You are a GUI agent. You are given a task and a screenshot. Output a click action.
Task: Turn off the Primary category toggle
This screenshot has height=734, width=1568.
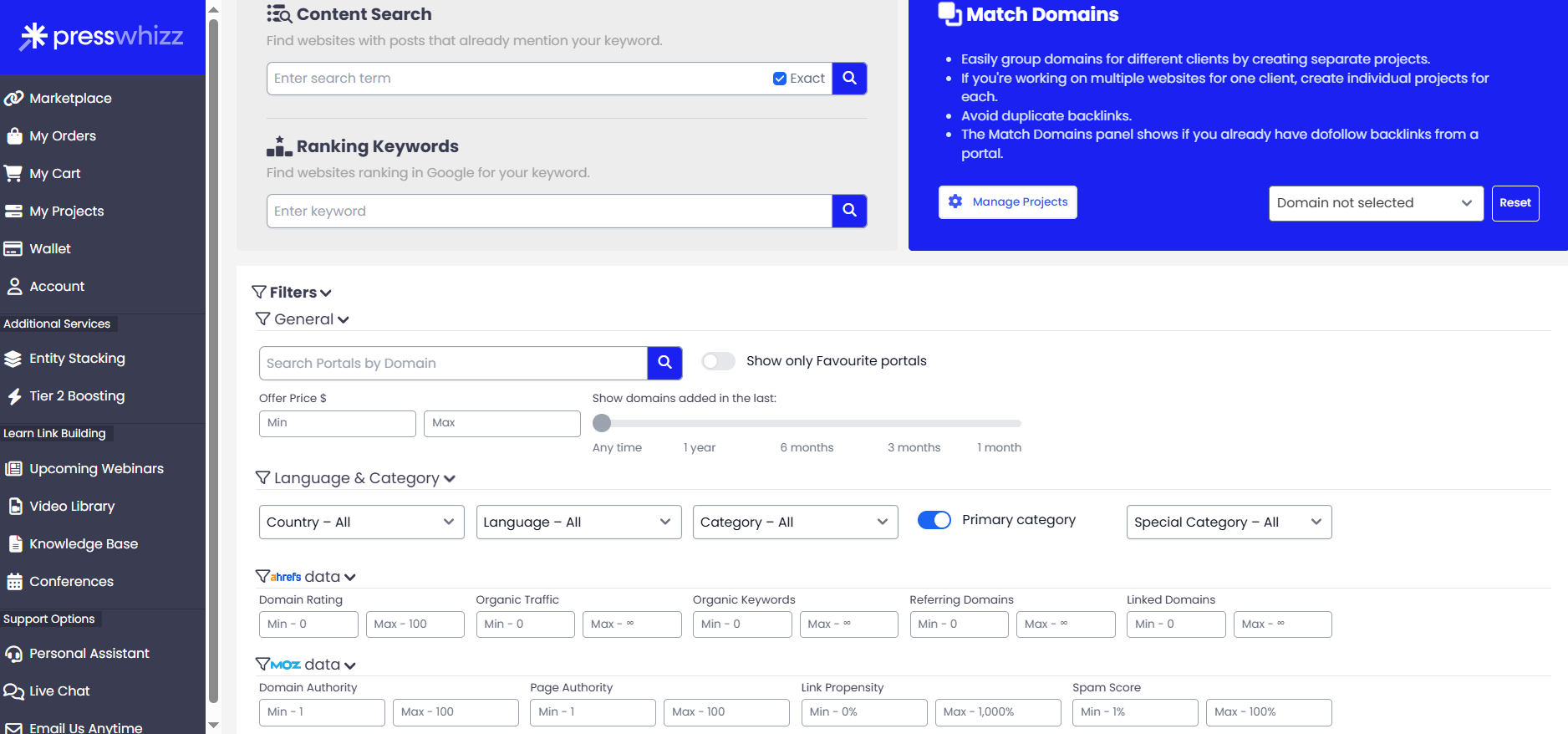934,520
